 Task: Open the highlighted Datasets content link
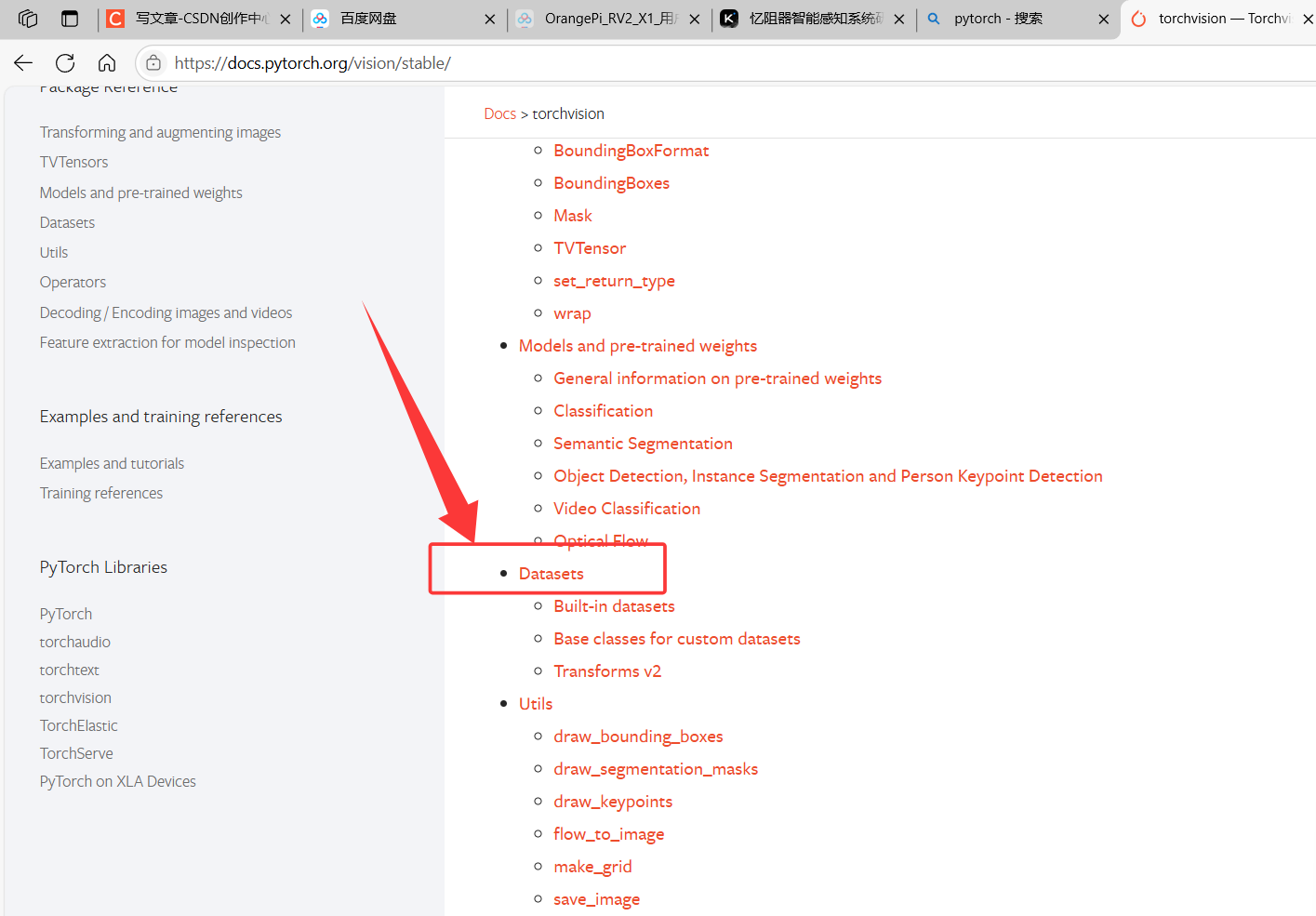click(552, 574)
